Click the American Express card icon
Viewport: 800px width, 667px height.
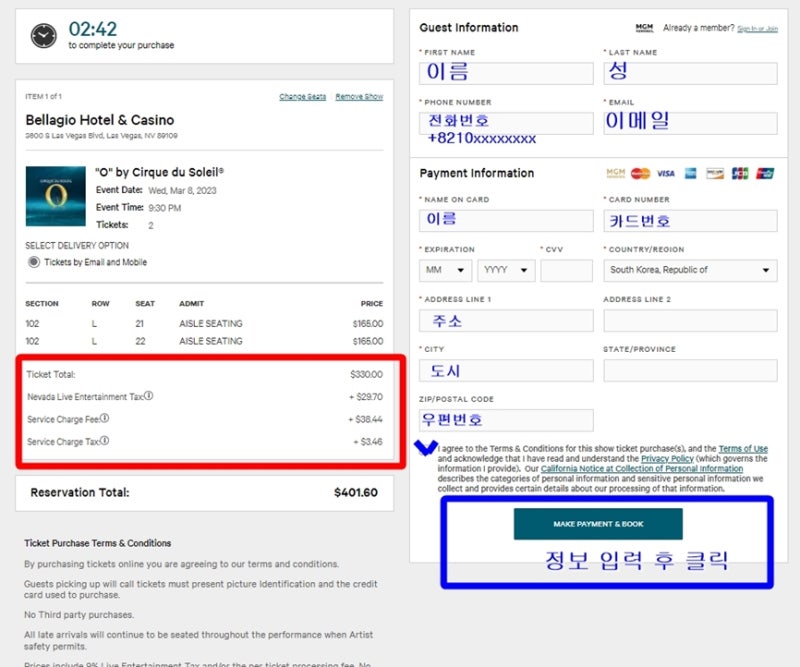690,174
